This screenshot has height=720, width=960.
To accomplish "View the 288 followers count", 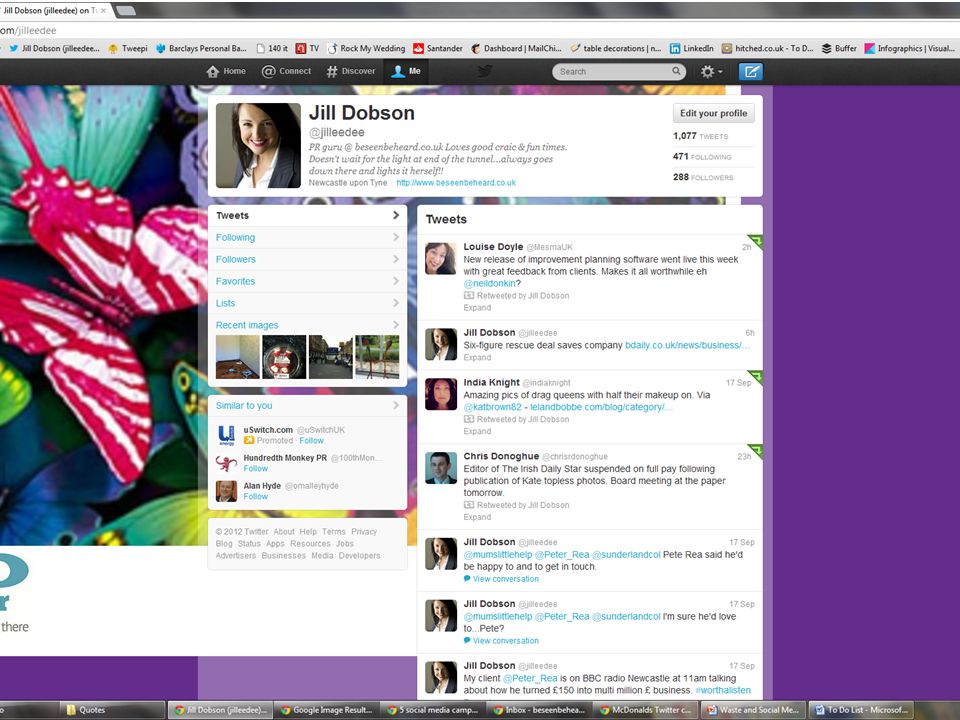I will pos(703,177).
